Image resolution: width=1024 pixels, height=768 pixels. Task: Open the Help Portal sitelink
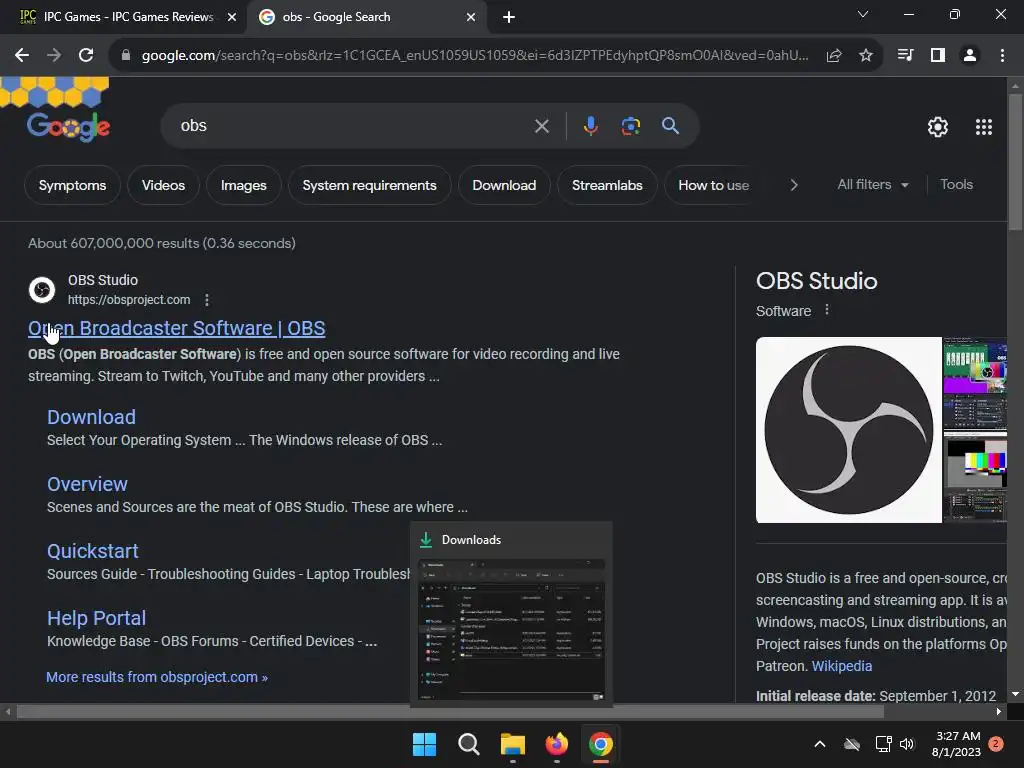tap(96, 618)
